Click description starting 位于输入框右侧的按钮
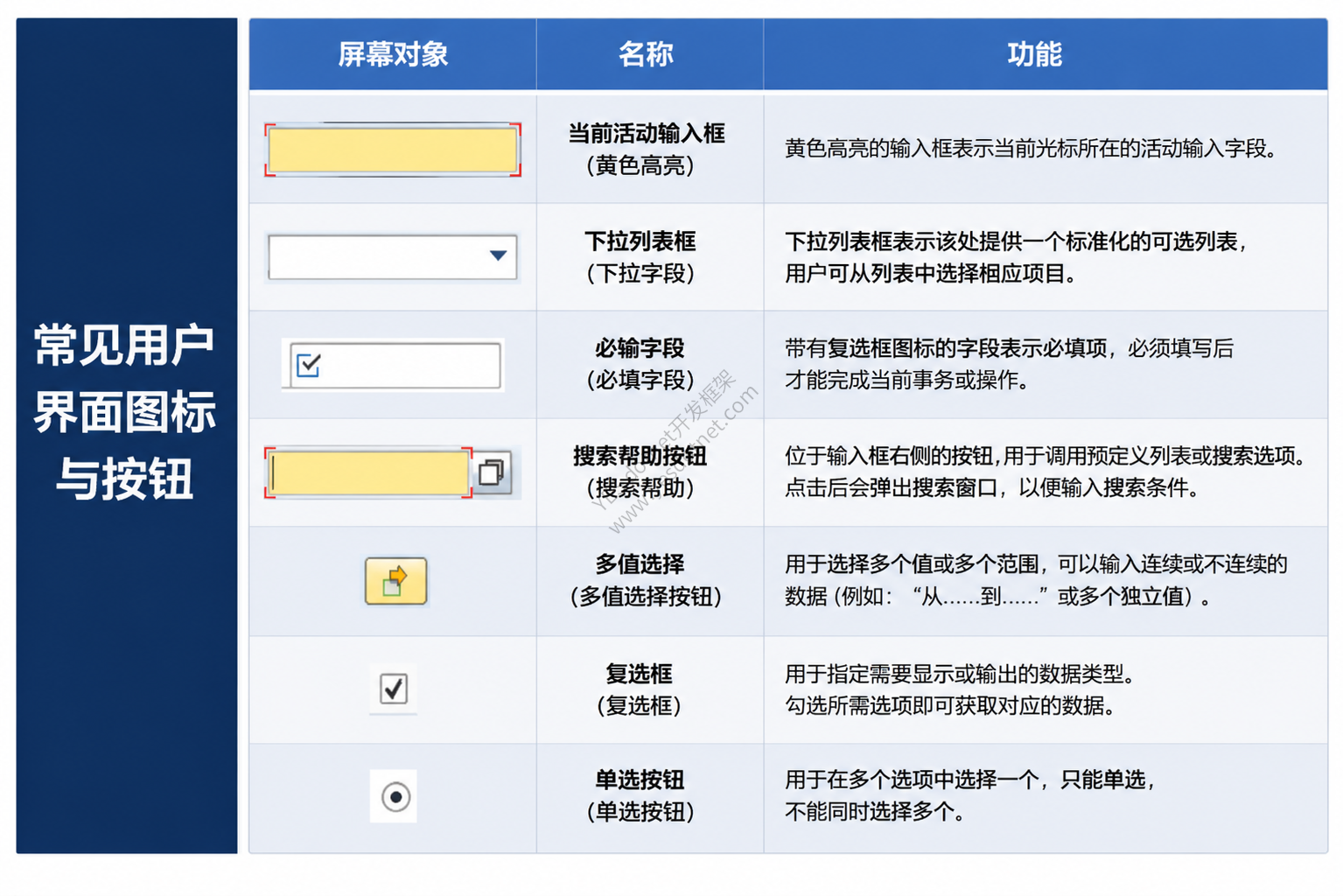1343x896 pixels. click(1046, 472)
